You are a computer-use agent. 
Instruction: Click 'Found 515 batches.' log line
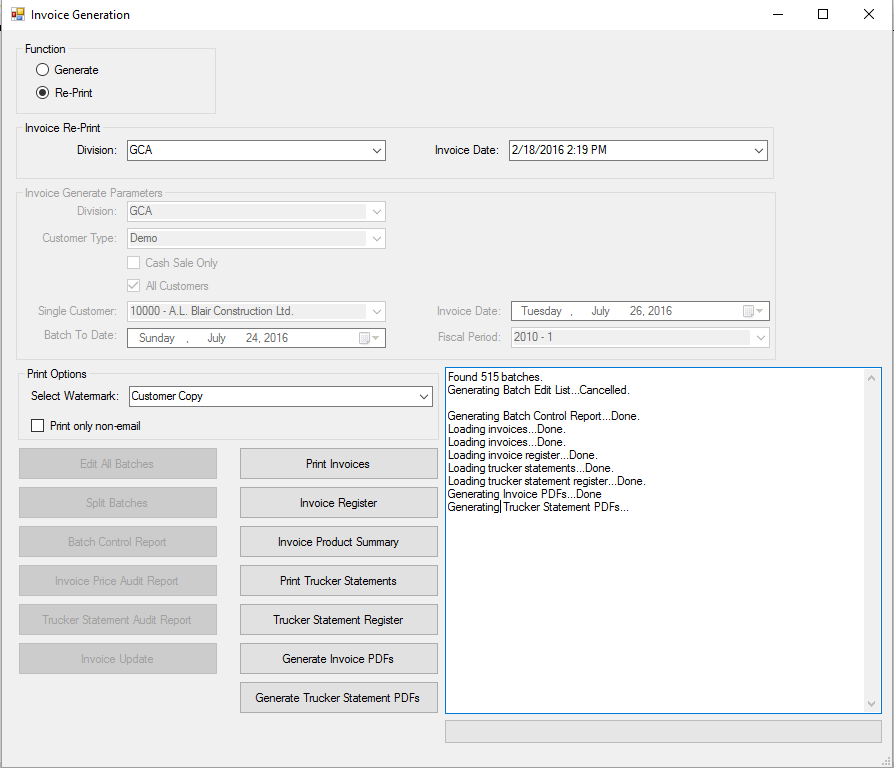click(x=495, y=377)
